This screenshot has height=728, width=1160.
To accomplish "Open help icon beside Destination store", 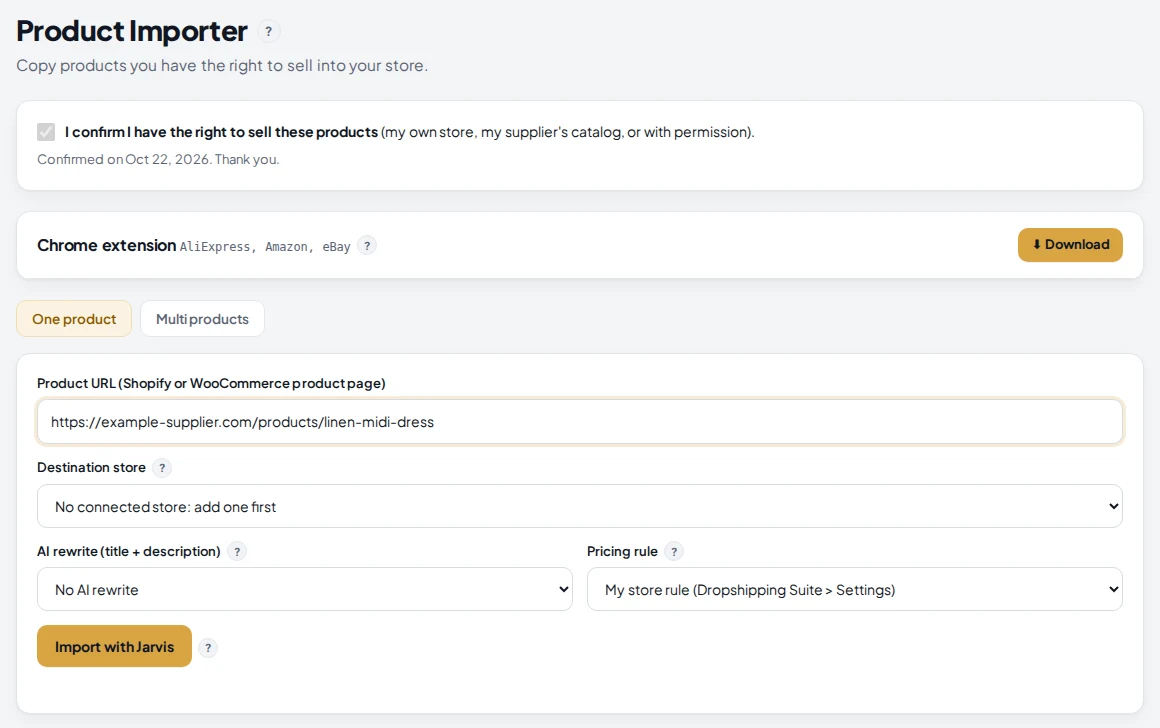I will click(x=162, y=468).
